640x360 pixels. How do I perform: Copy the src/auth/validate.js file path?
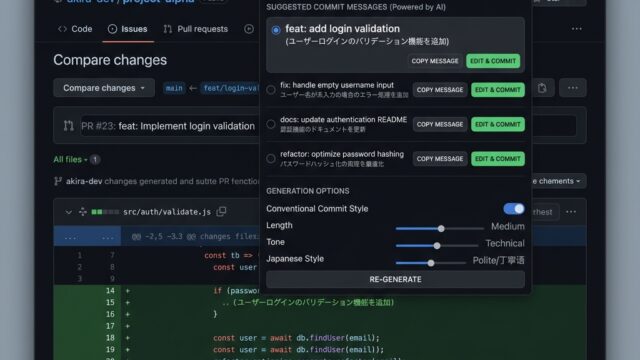tap(221, 211)
